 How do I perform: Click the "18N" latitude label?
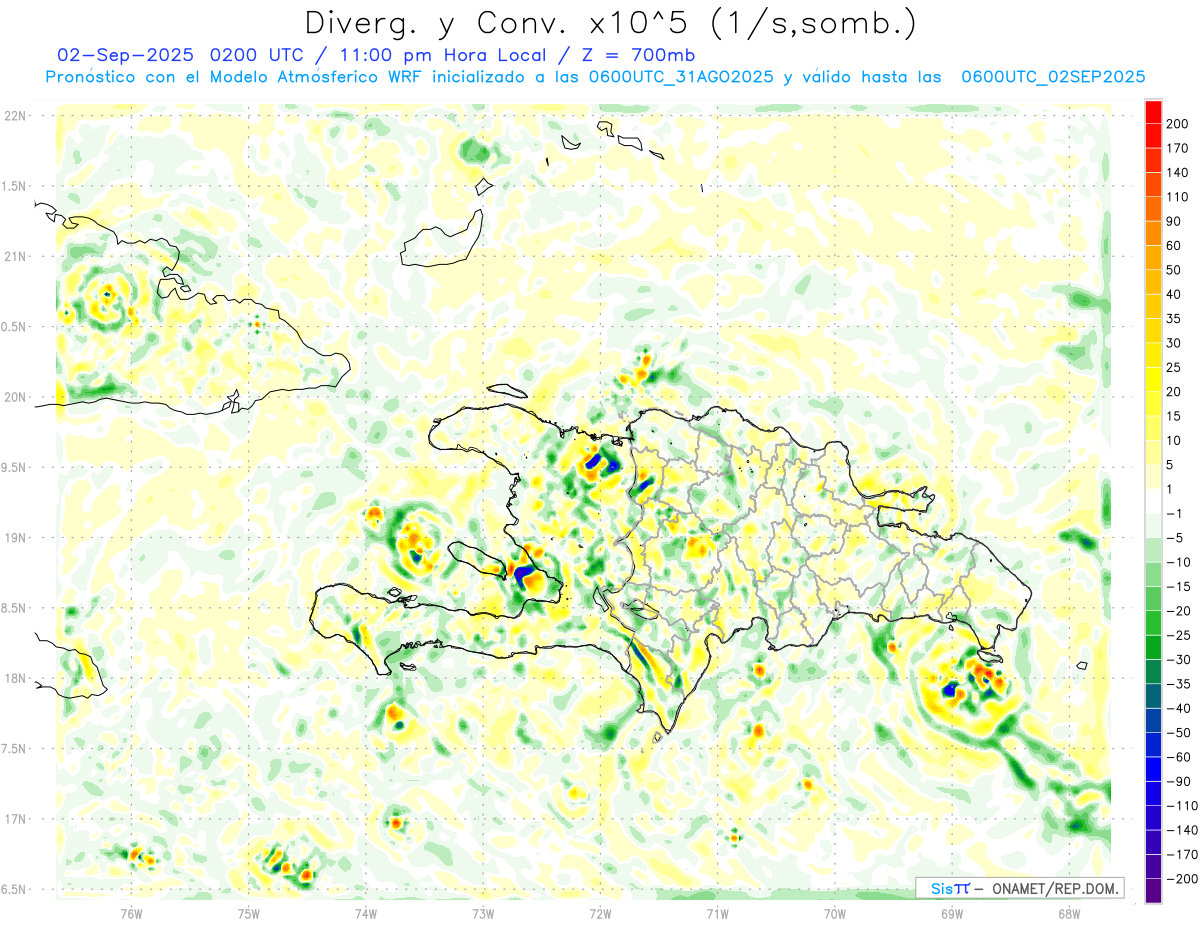pyautogui.click(x=15, y=678)
